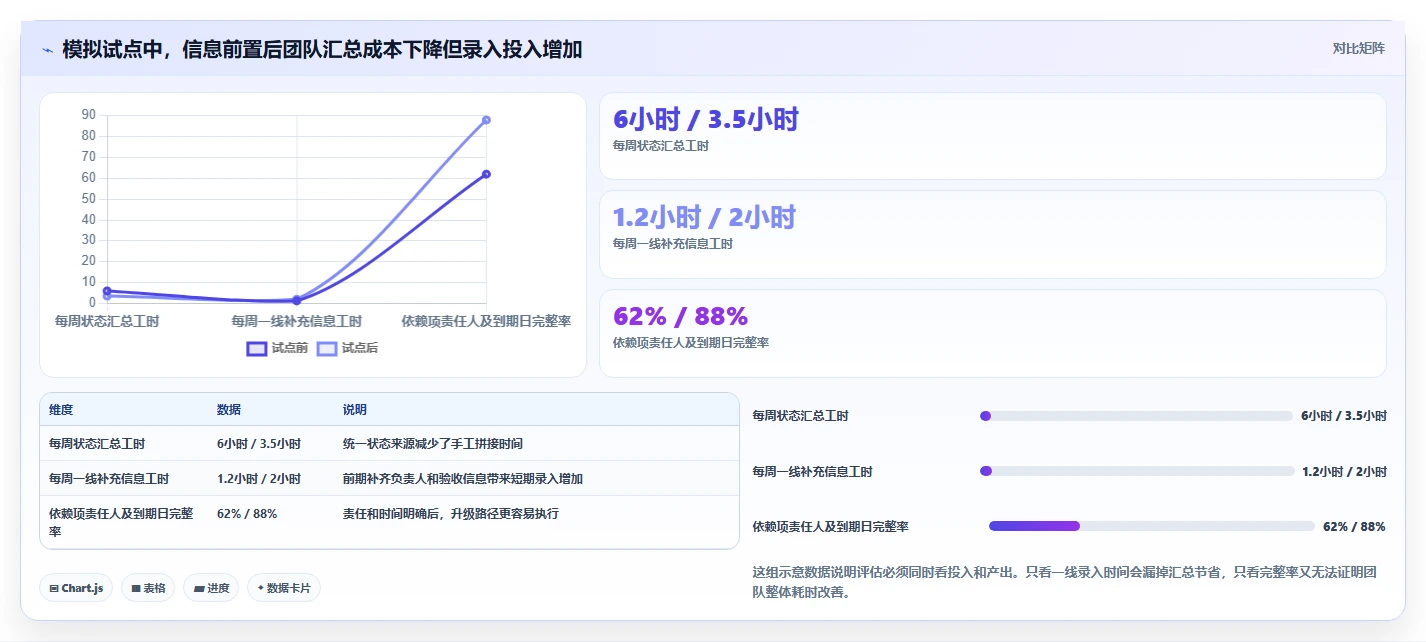The width and height of the screenshot is (1426, 642).
Task: Click progress label 每周一线补充信息工时
Action: click(812, 471)
